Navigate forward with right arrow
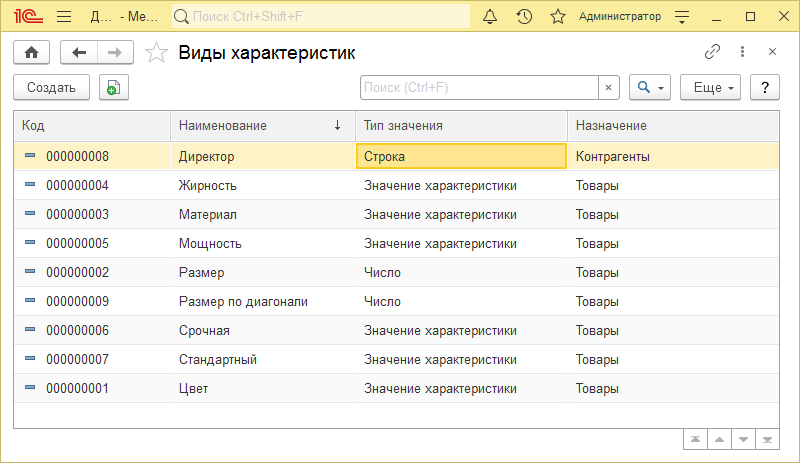Viewport: 800px width, 463px height. [x=115, y=52]
